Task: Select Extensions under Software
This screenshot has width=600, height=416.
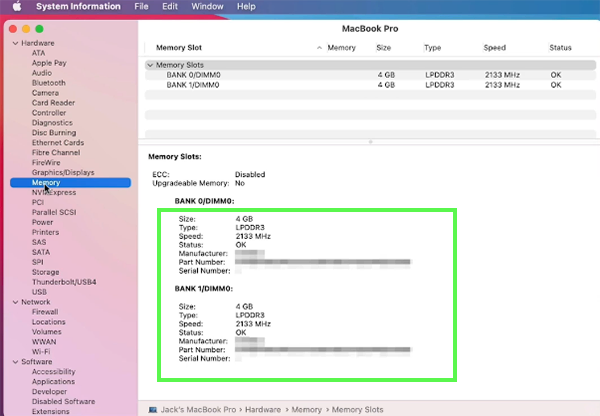Action: [x=51, y=411]
